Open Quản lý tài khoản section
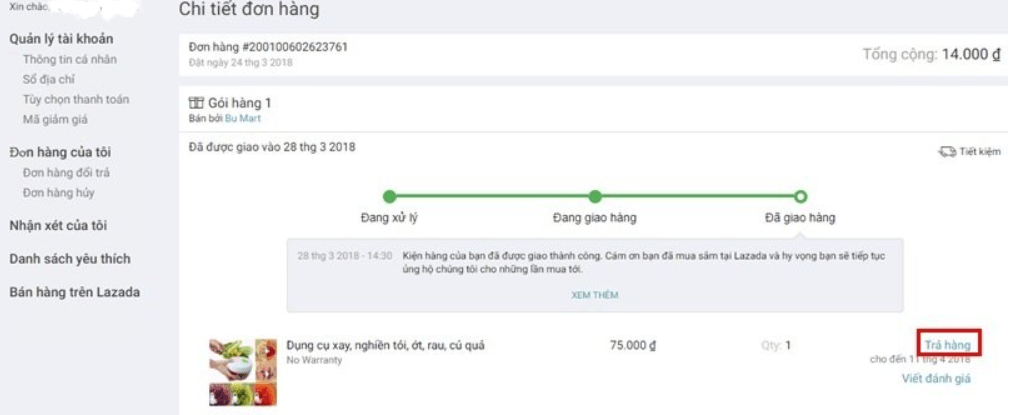The image size is (1018, 415). tap(61, 39)
